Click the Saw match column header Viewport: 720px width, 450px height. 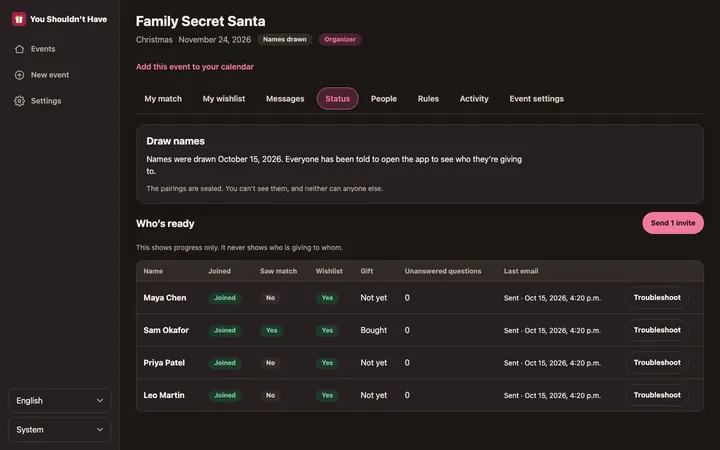tap(278, 271)
